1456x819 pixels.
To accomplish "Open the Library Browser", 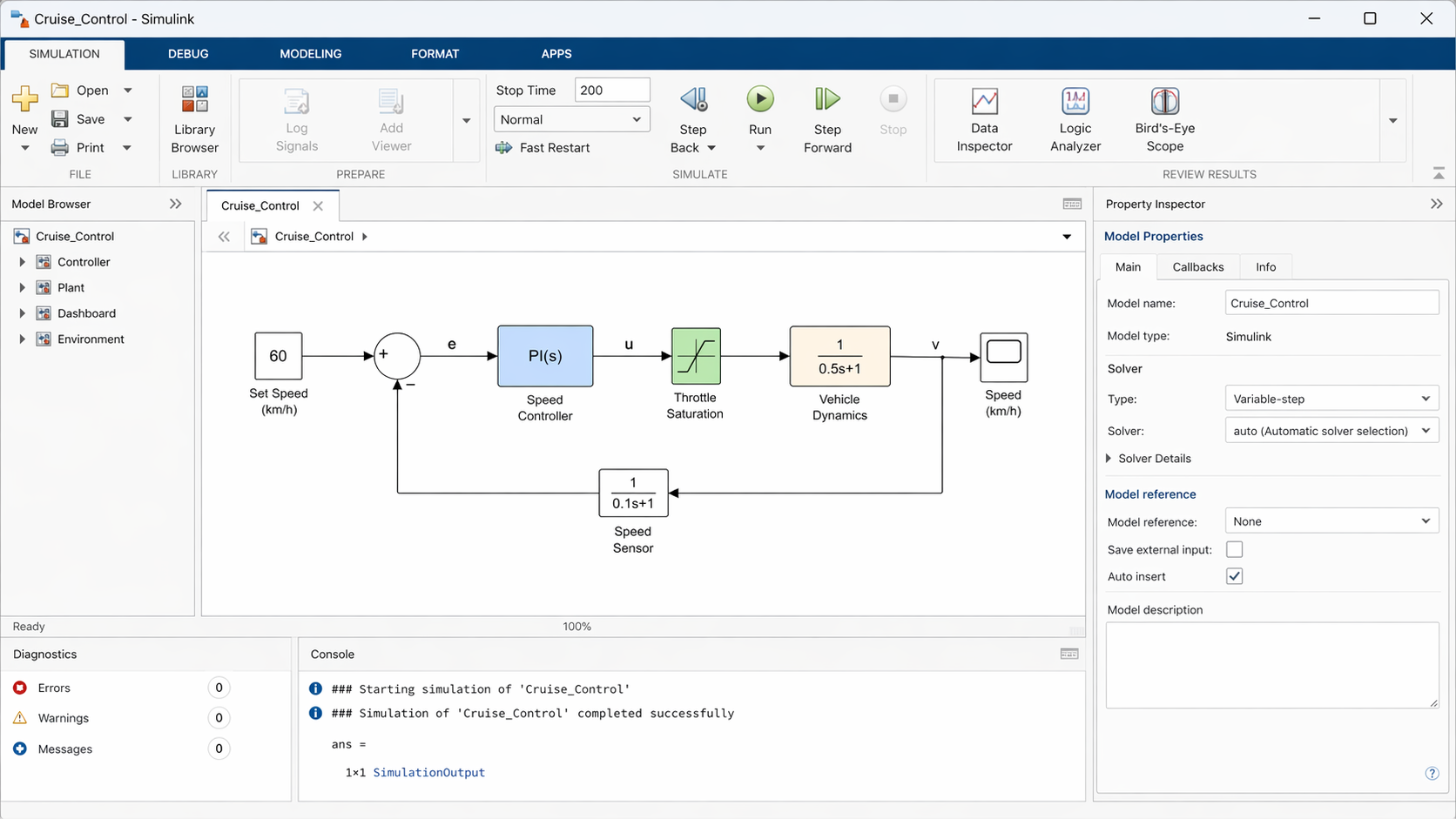I will [194, 119].
